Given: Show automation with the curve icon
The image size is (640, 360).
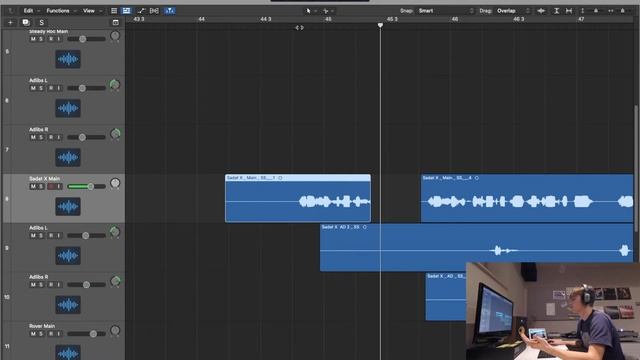Looking at the screenshot, I should coord(141,11).
